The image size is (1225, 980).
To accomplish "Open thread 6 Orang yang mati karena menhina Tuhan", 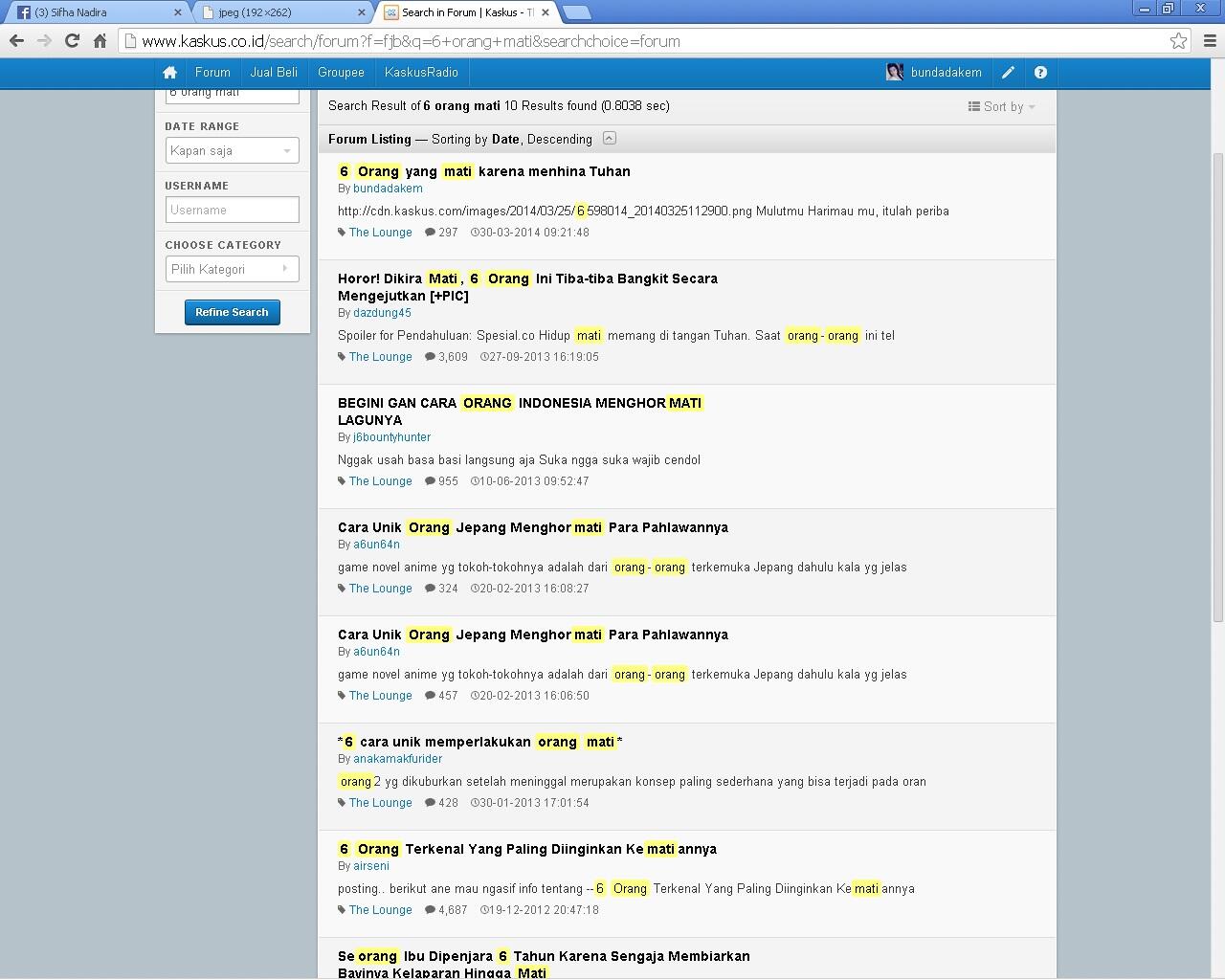I will (484, 171).
